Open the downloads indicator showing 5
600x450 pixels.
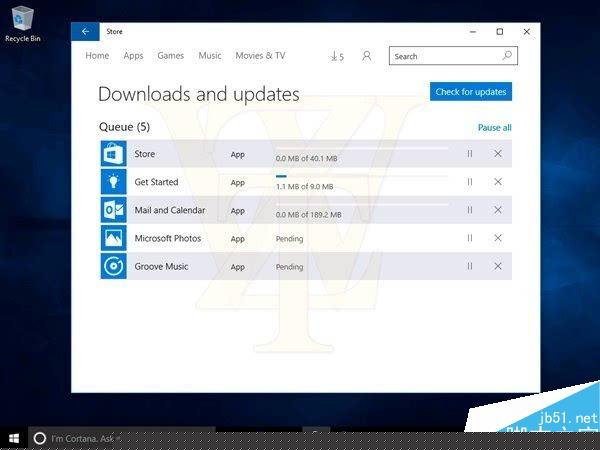point(337,57)
